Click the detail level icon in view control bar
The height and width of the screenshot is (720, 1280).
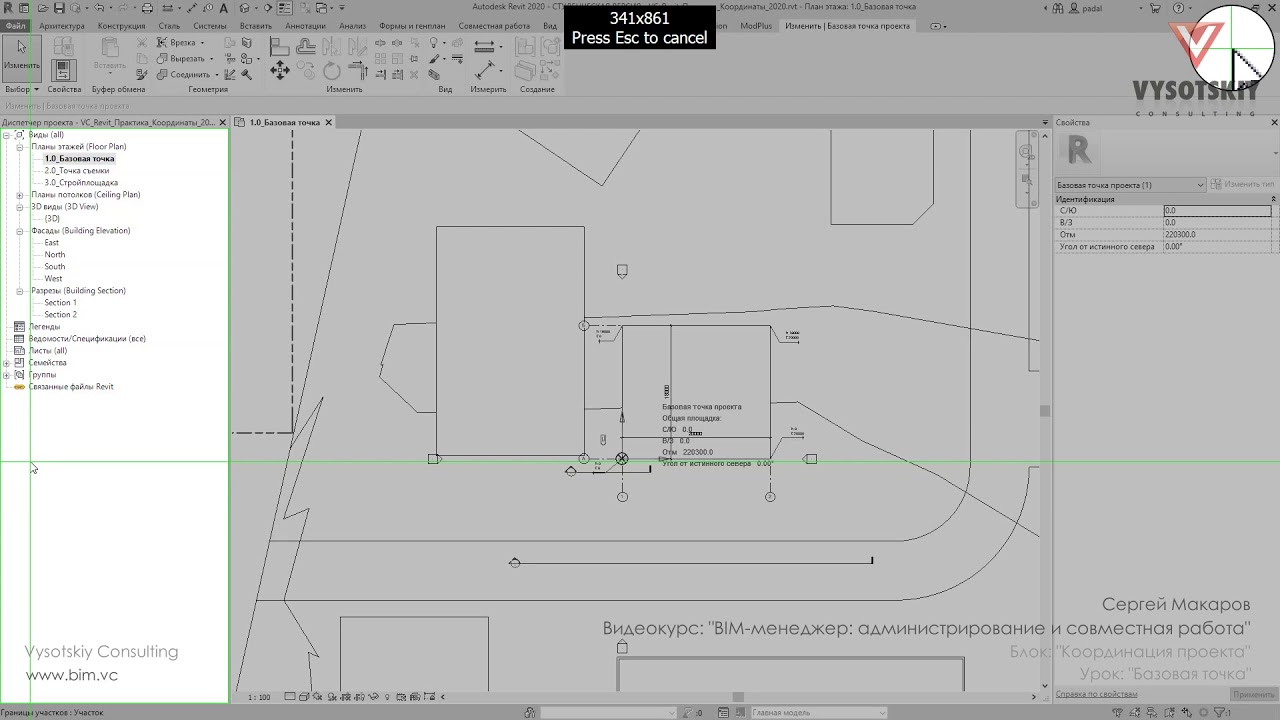pyautogui.click(x=290, y=697)
